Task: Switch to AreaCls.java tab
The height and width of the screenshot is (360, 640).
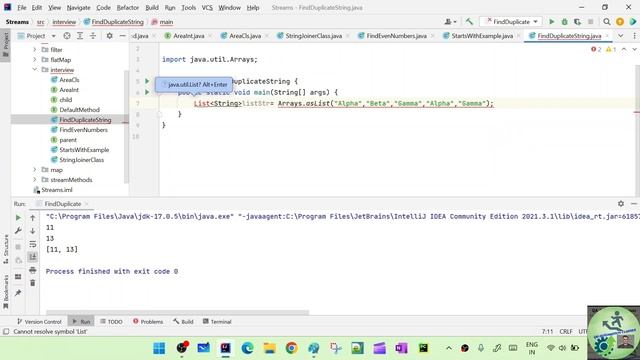Action: (244, 36)
